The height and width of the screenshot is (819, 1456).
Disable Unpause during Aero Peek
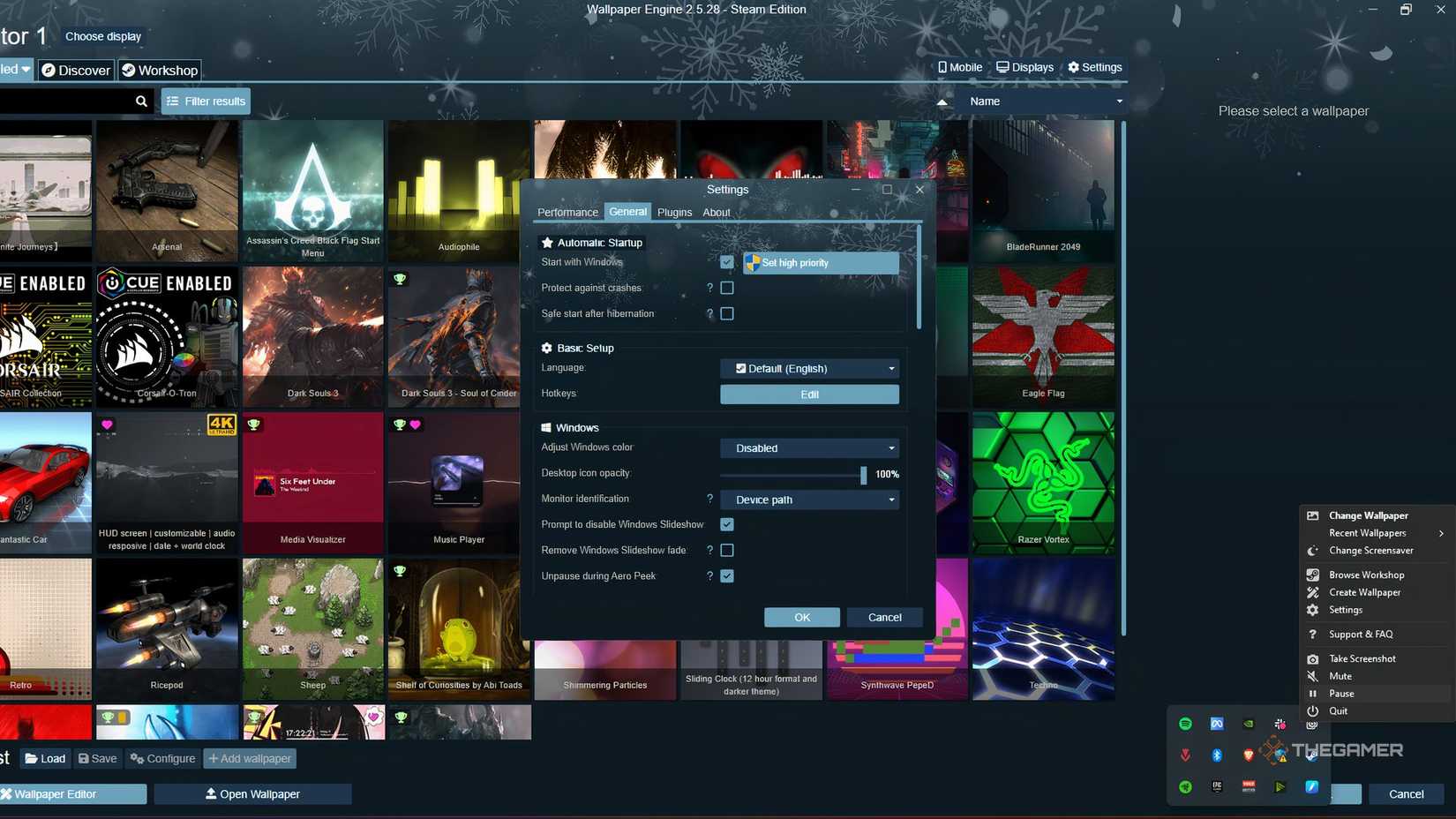point(727,575)
